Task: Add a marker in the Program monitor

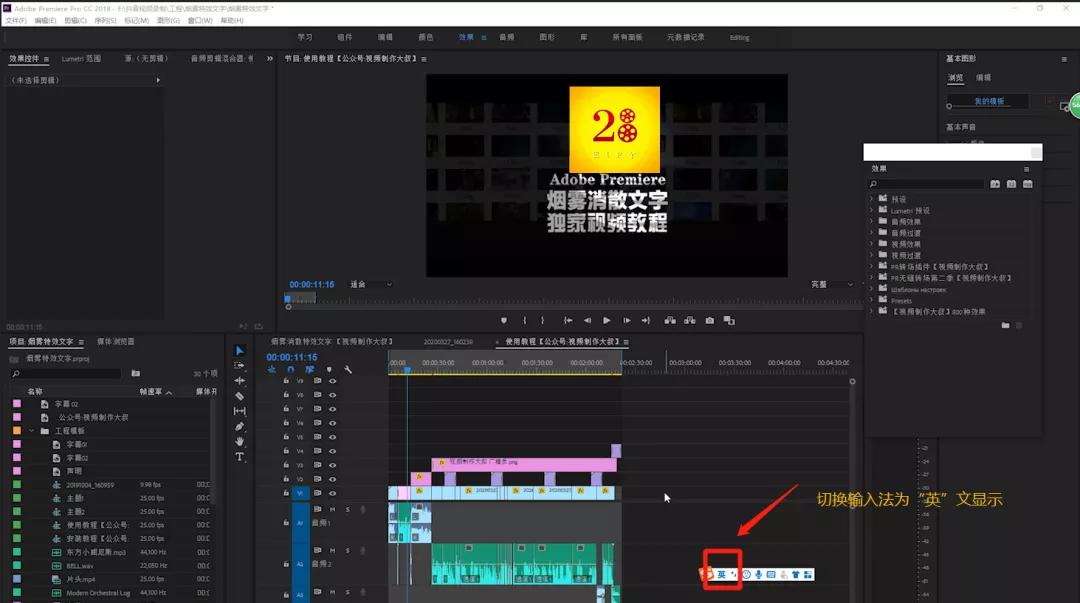Action: (503, 320)
